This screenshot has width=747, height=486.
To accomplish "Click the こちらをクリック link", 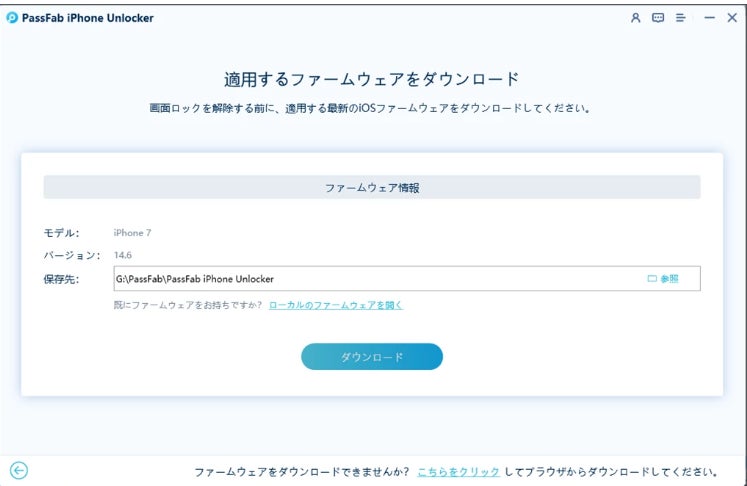I will pyautogui.click(x=458, y=472).
